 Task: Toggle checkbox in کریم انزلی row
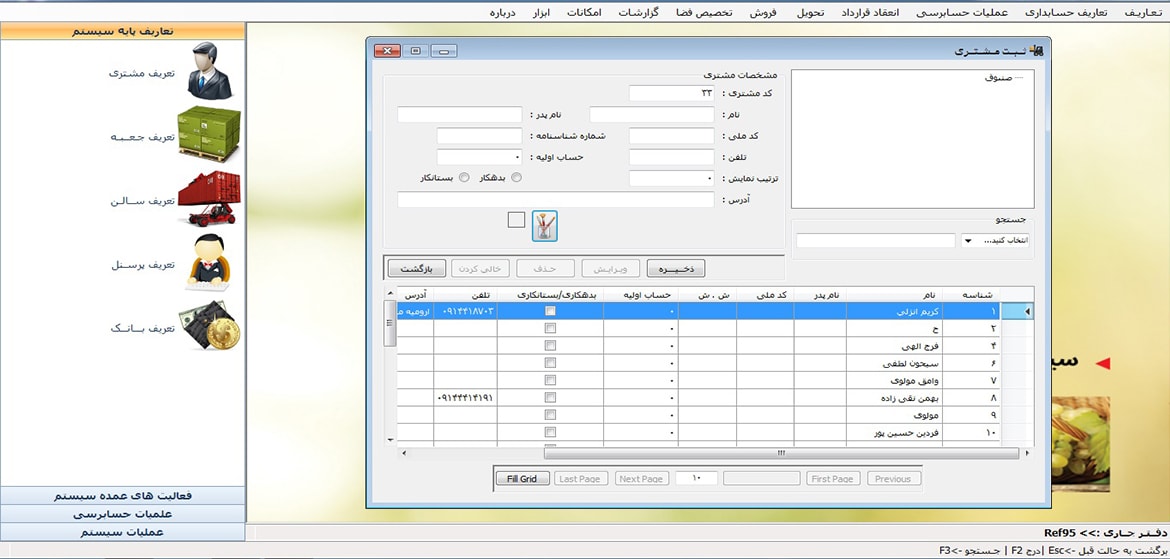coord(550,311)
